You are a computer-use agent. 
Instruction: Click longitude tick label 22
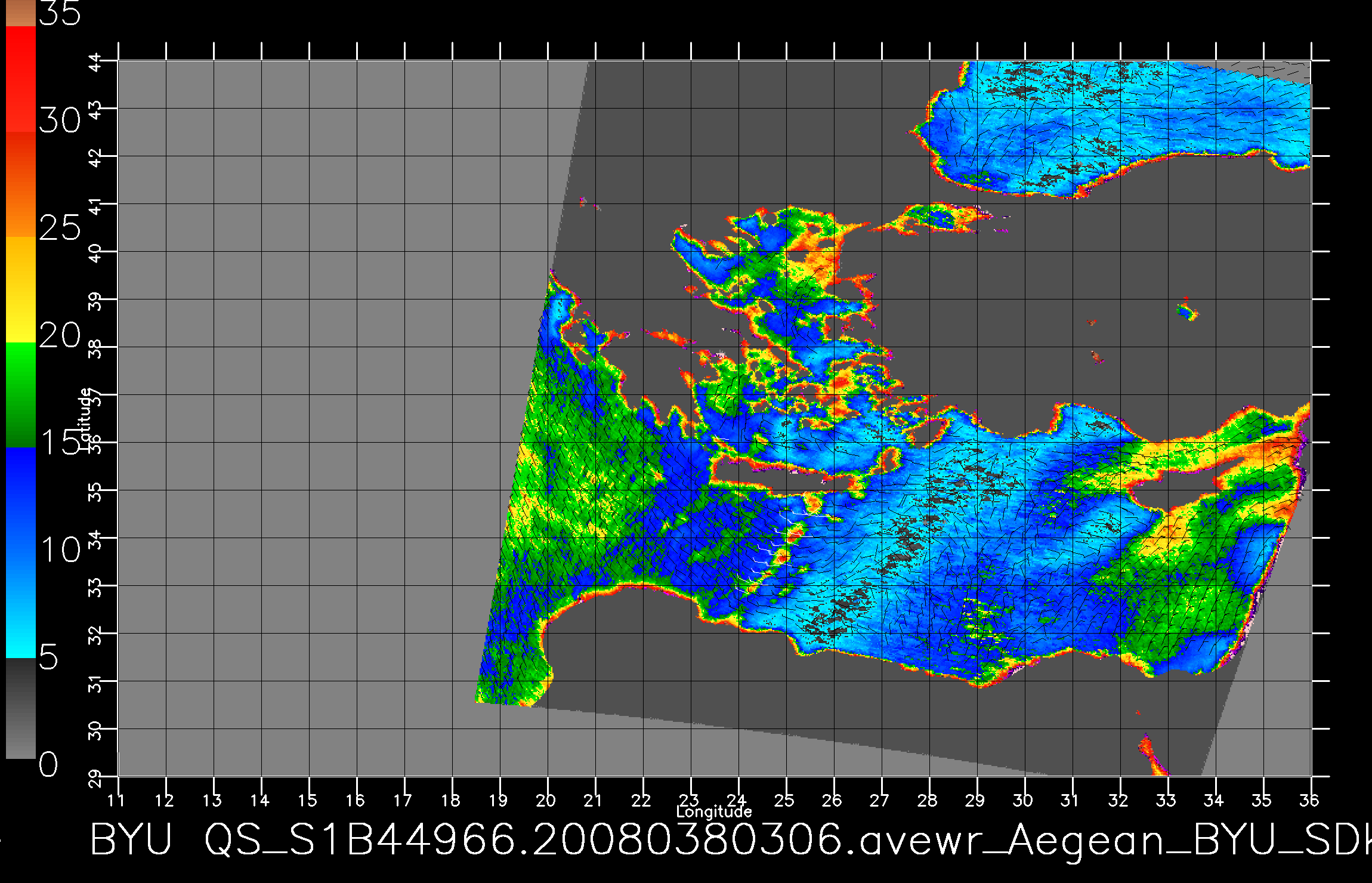pos(641,800)
